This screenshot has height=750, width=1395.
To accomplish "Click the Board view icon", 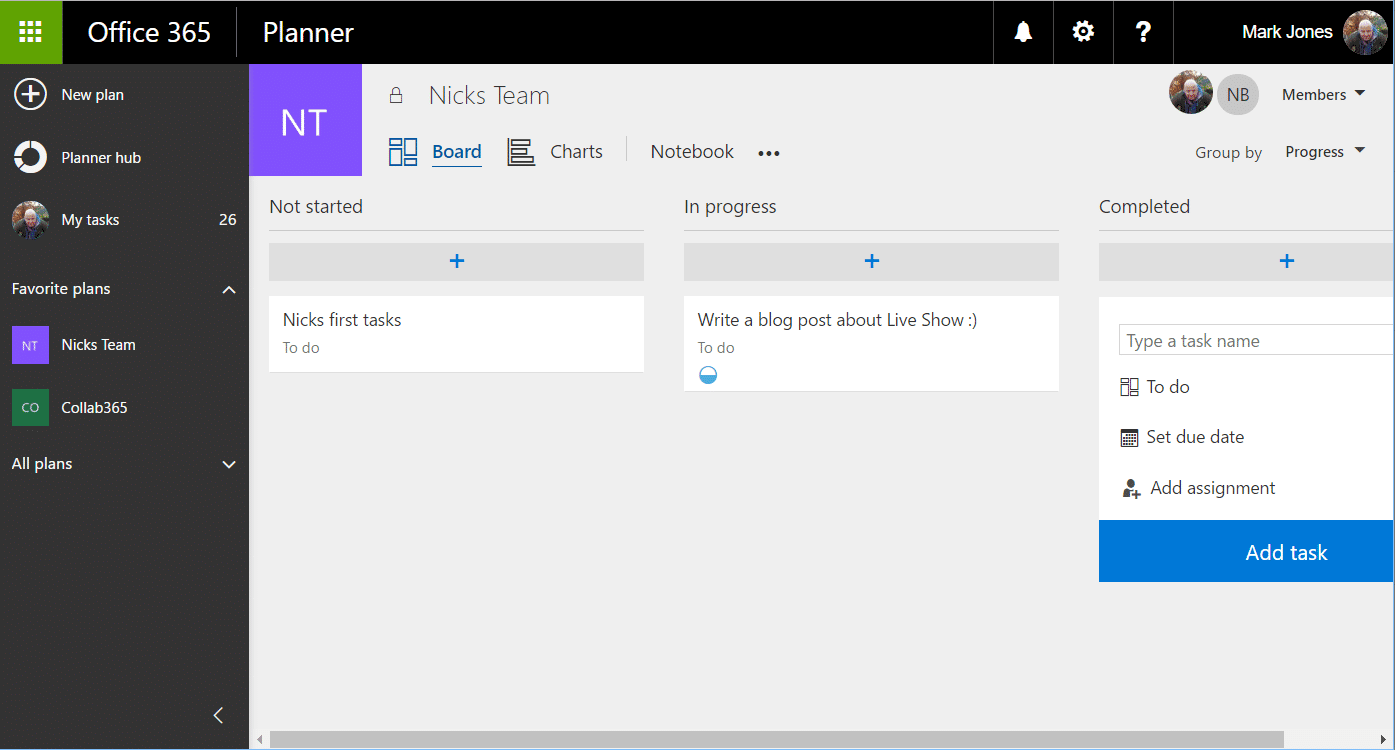I will pos(403,152).
